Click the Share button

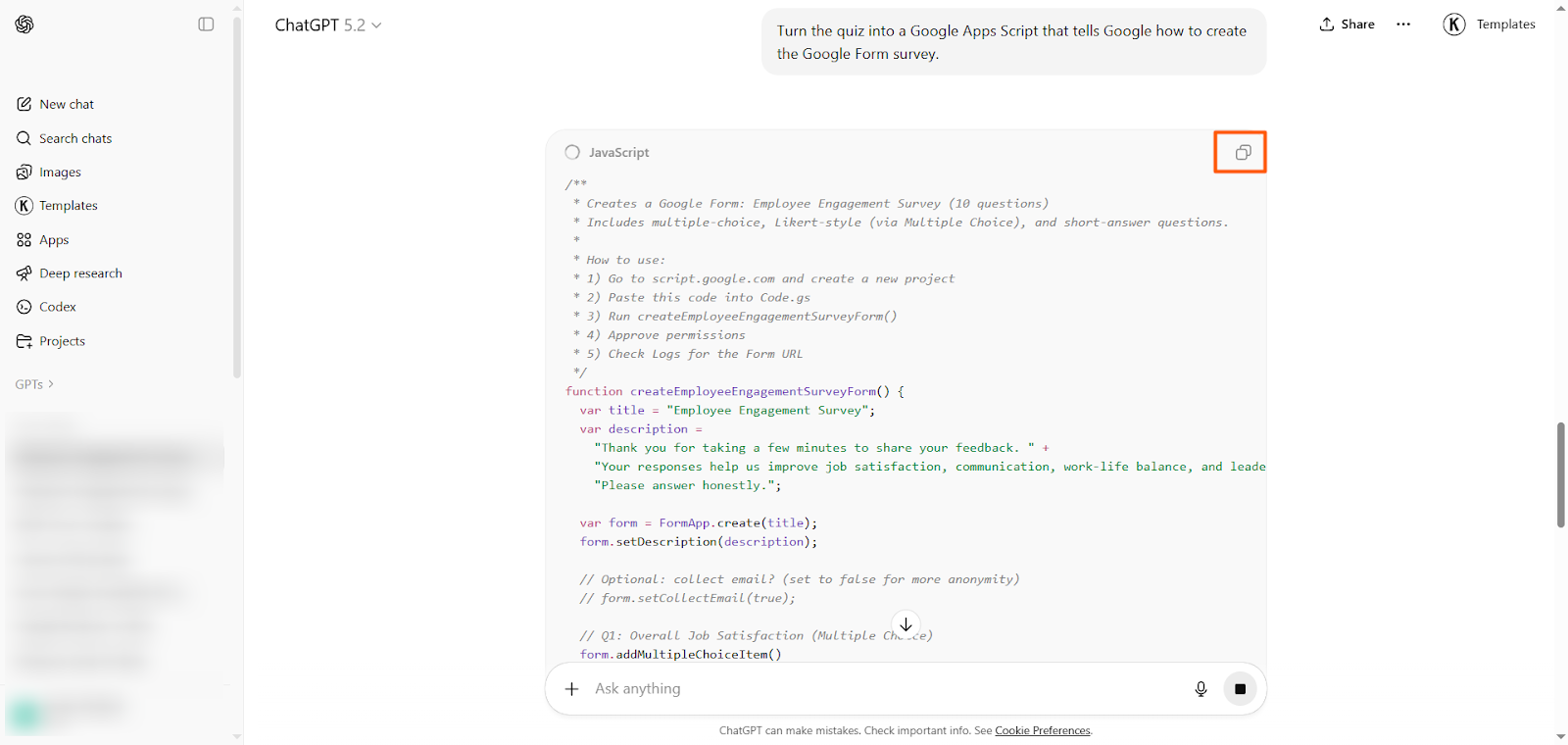pyautogui.click(x=1347, y=25)
